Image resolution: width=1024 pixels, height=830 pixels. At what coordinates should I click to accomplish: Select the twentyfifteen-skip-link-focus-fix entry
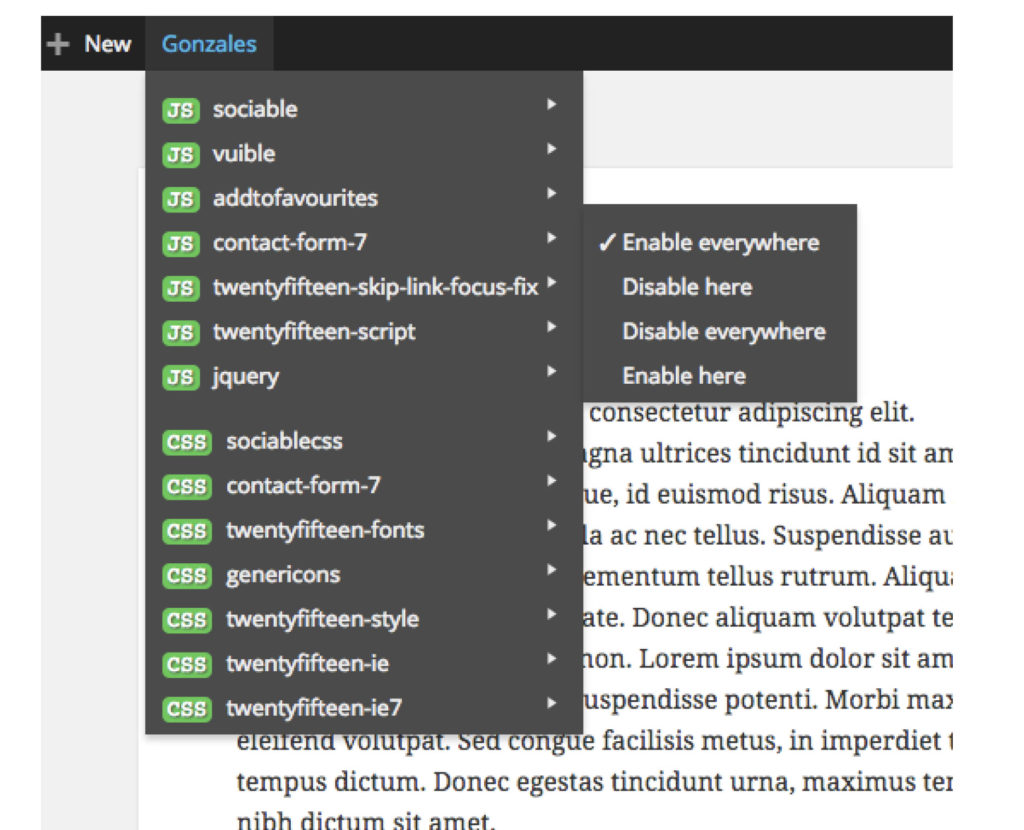point(375,288)
